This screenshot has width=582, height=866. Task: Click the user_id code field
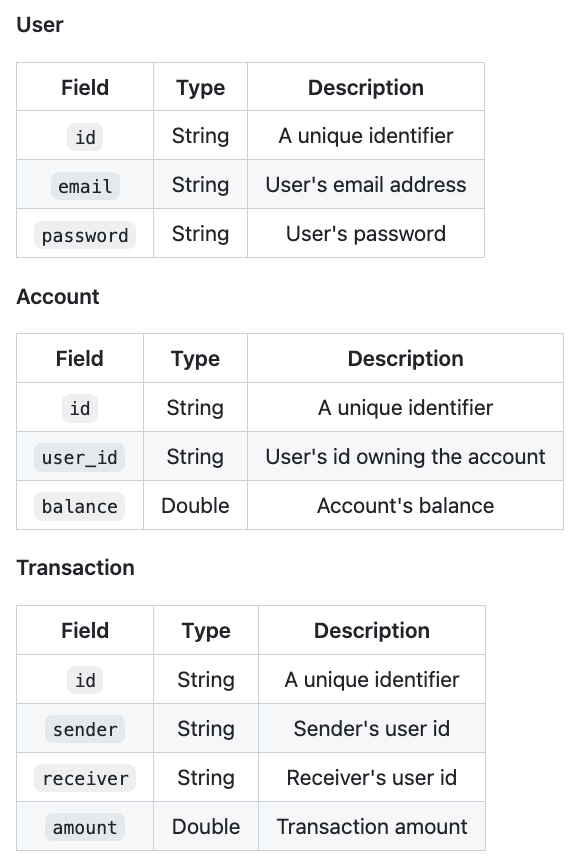pos(80,457)
